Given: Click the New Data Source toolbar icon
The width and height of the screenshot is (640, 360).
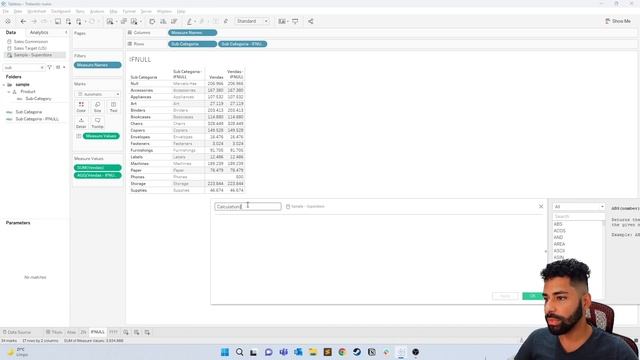Looking at the screenshot, I should click(x=68, y=21).
